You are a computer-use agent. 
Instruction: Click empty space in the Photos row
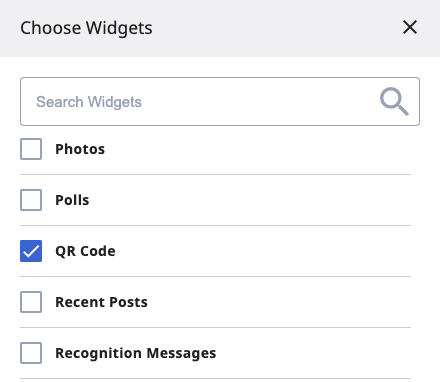(257, 149)
